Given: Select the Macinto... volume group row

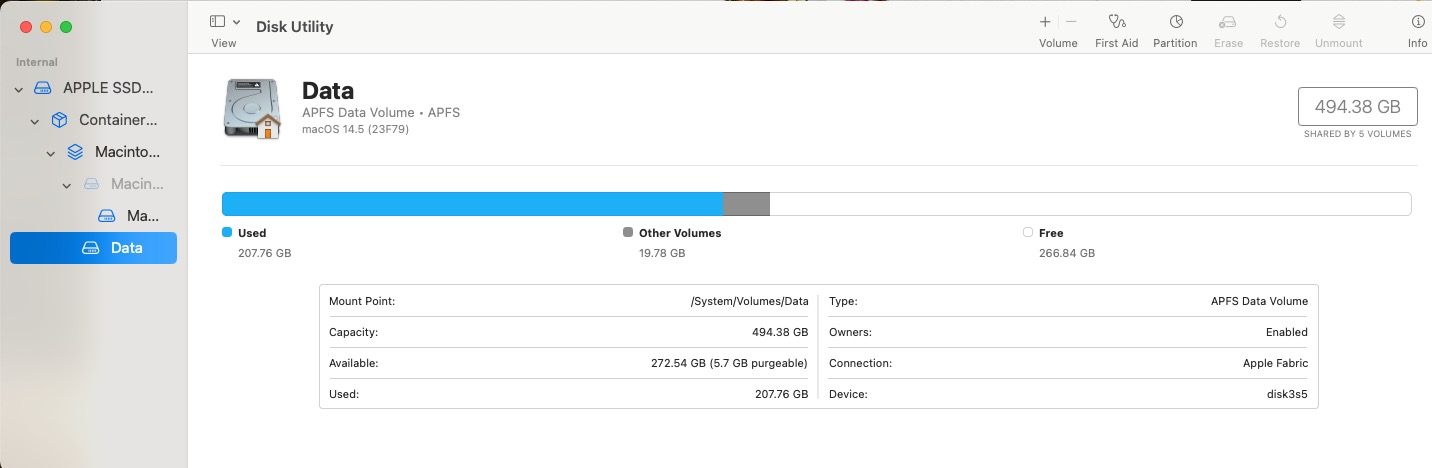Looking at the screenshot, I should coord(93,152).
